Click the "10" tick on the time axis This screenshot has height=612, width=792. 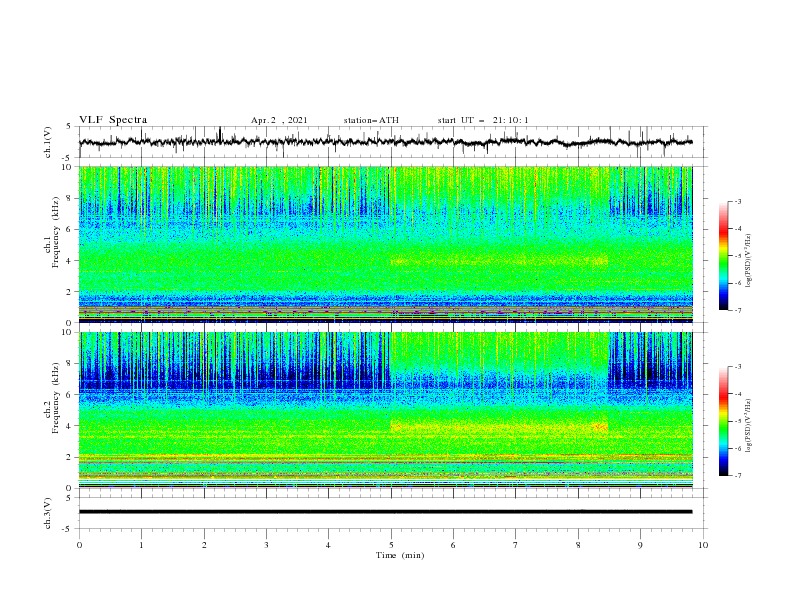pyautogui.click(x=703, y=545)
